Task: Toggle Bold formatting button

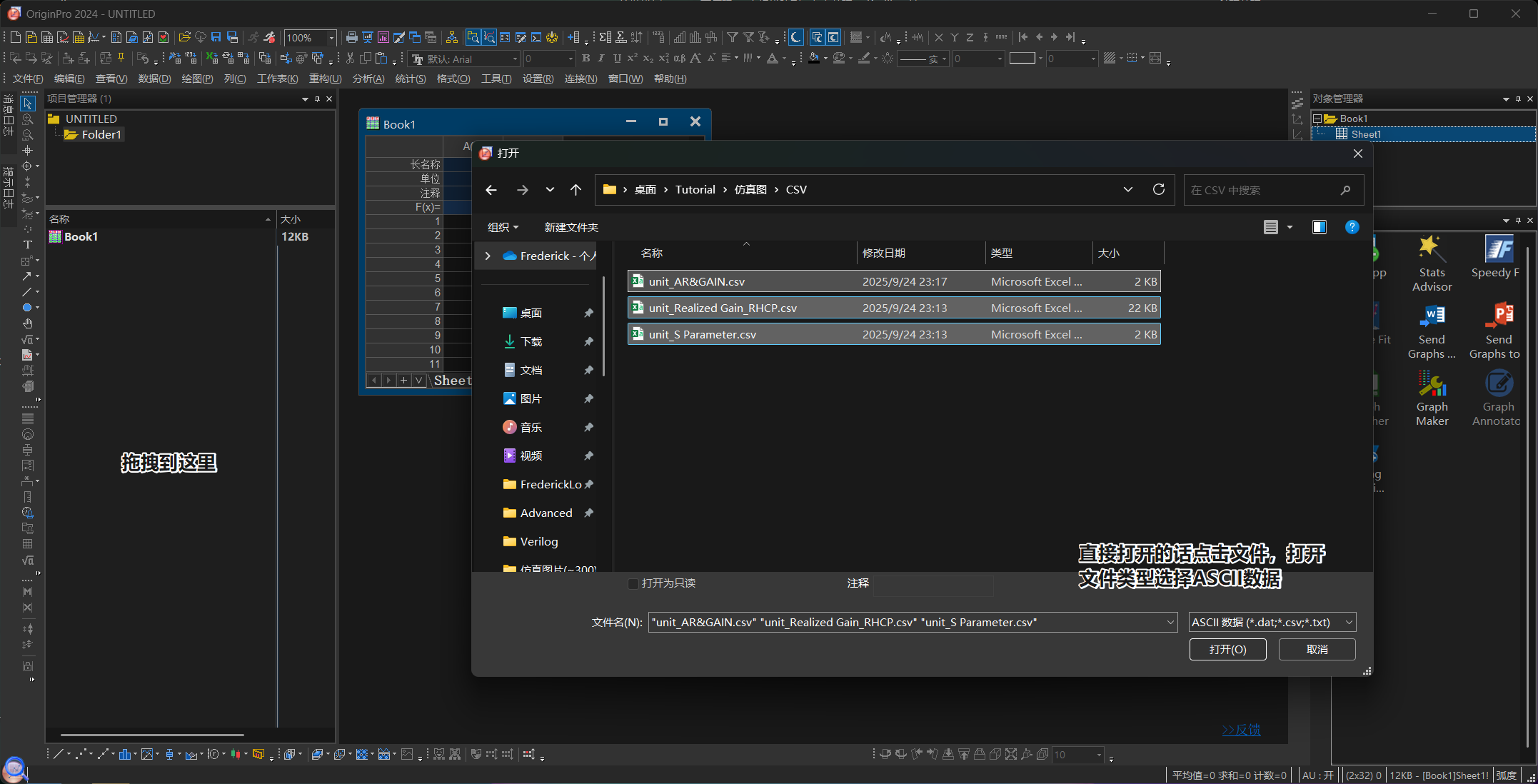Action: [x=586, y=59]
